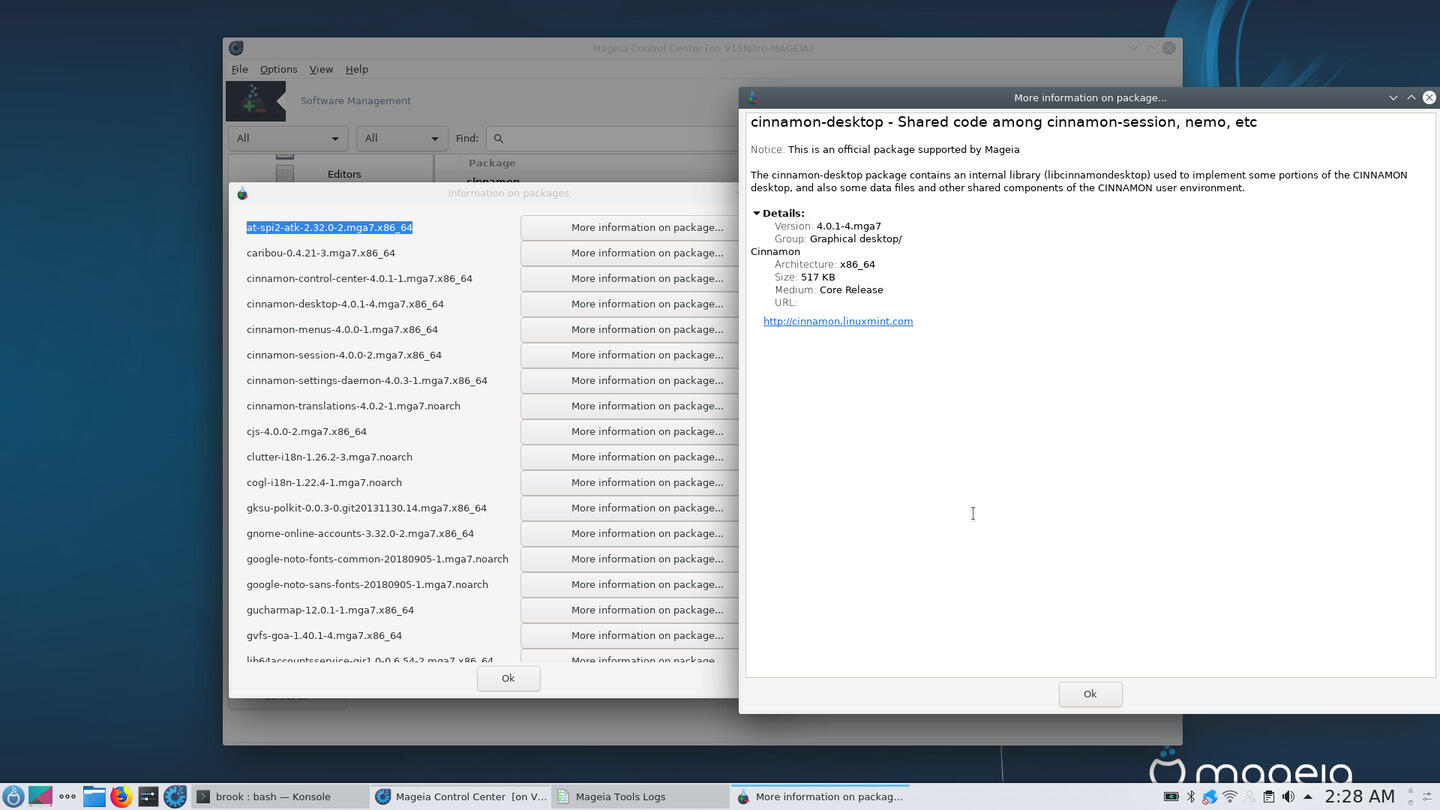Open the clipboard tray icon
Screen dimensions: 1440x810
pos(1269,797)
